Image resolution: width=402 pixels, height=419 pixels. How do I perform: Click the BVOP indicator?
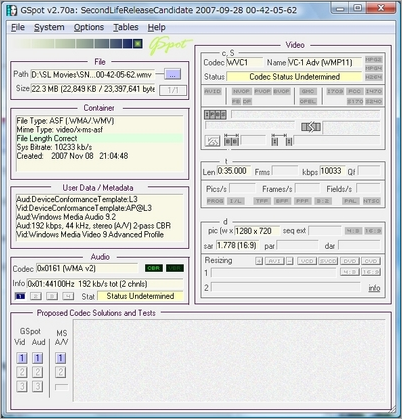coord(282,91)
